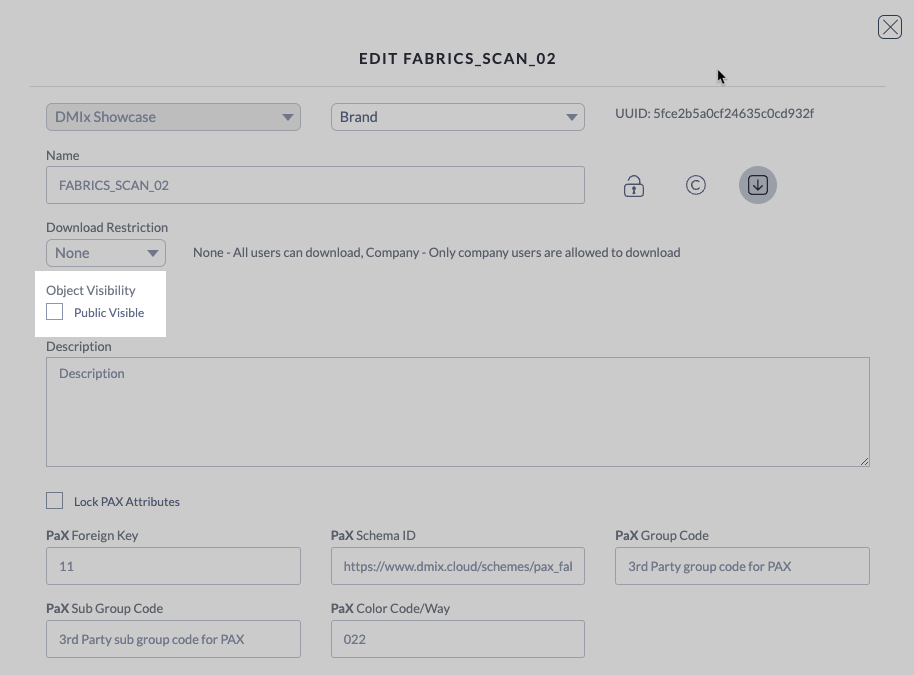Click the Public Visible label text
This screenshot has height=675, width=914.
(x=109, y=312)
